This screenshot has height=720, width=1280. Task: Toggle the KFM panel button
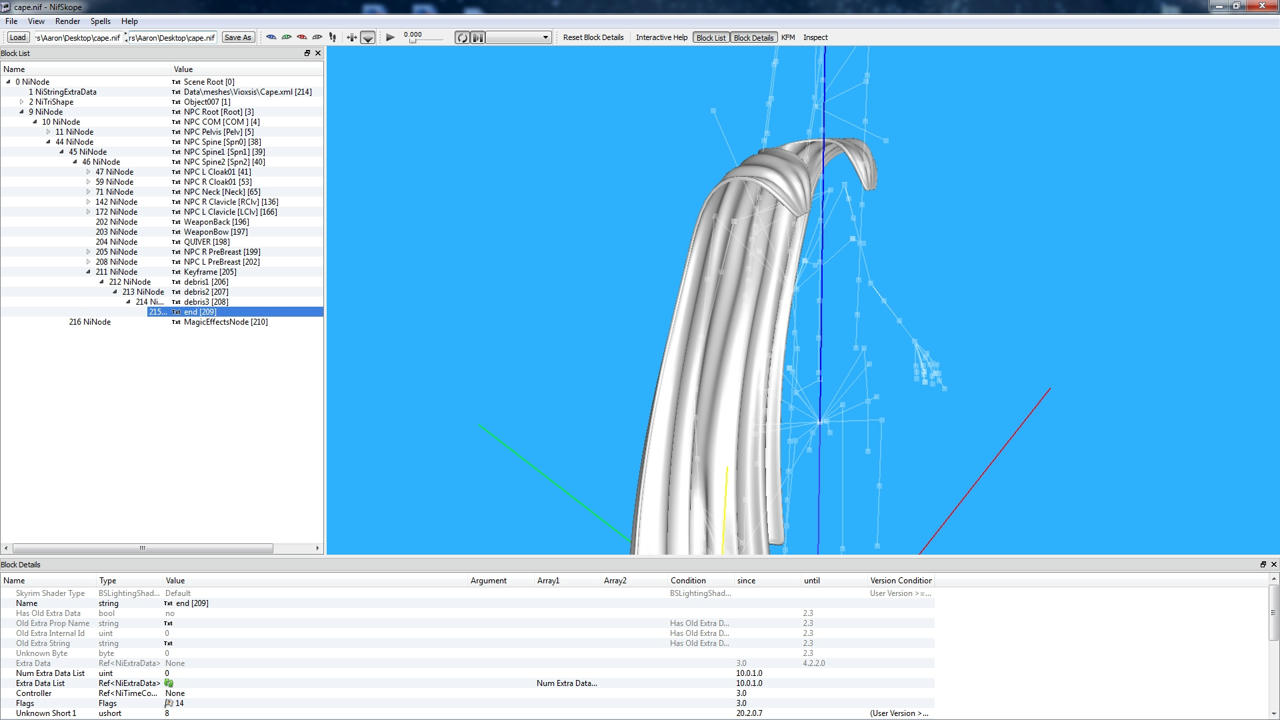[788, 38]
